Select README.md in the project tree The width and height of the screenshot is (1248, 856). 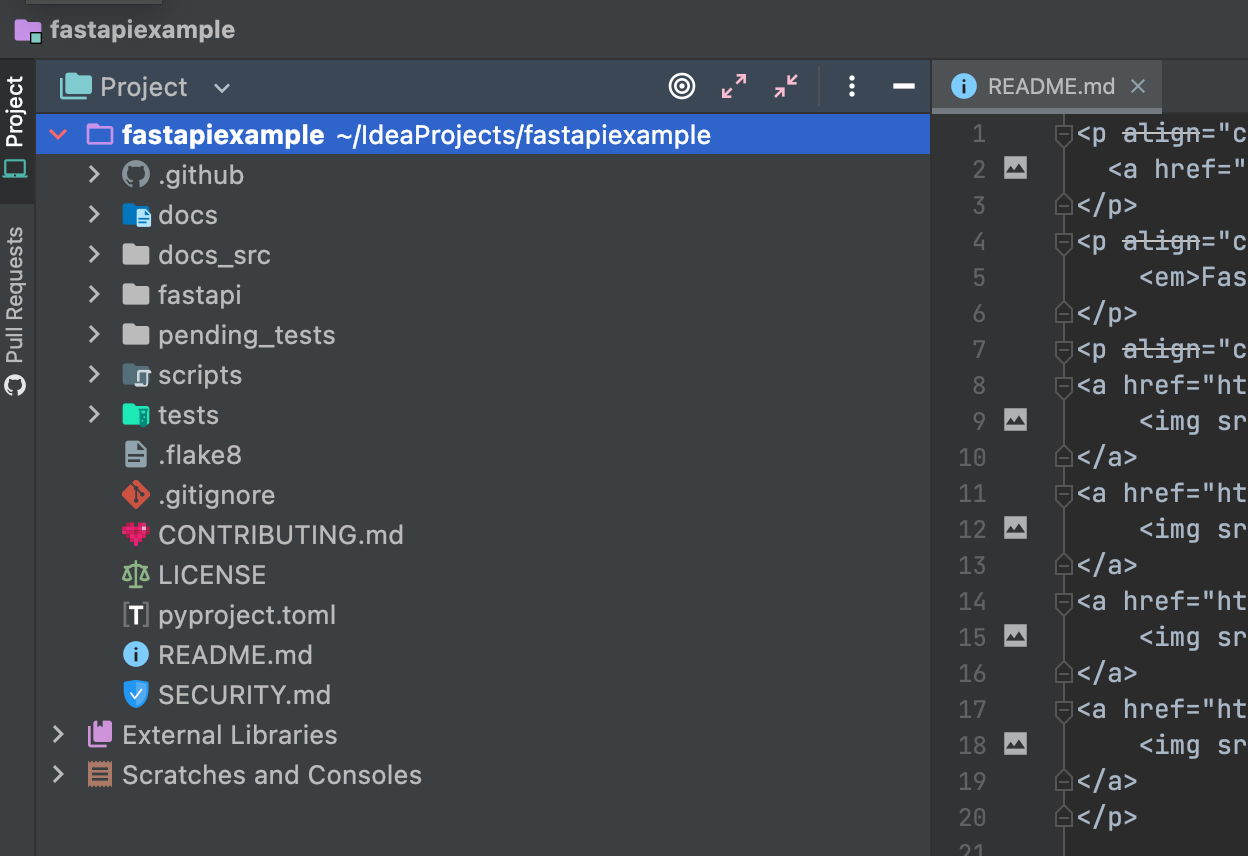click(x=235, y=655)
